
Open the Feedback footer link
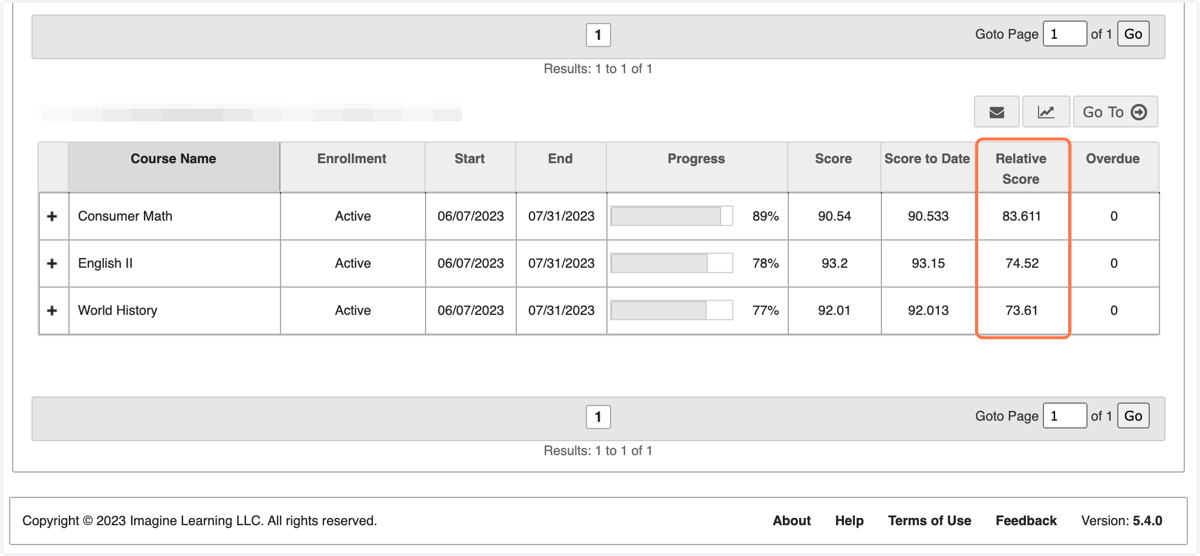click(1026, 520)
